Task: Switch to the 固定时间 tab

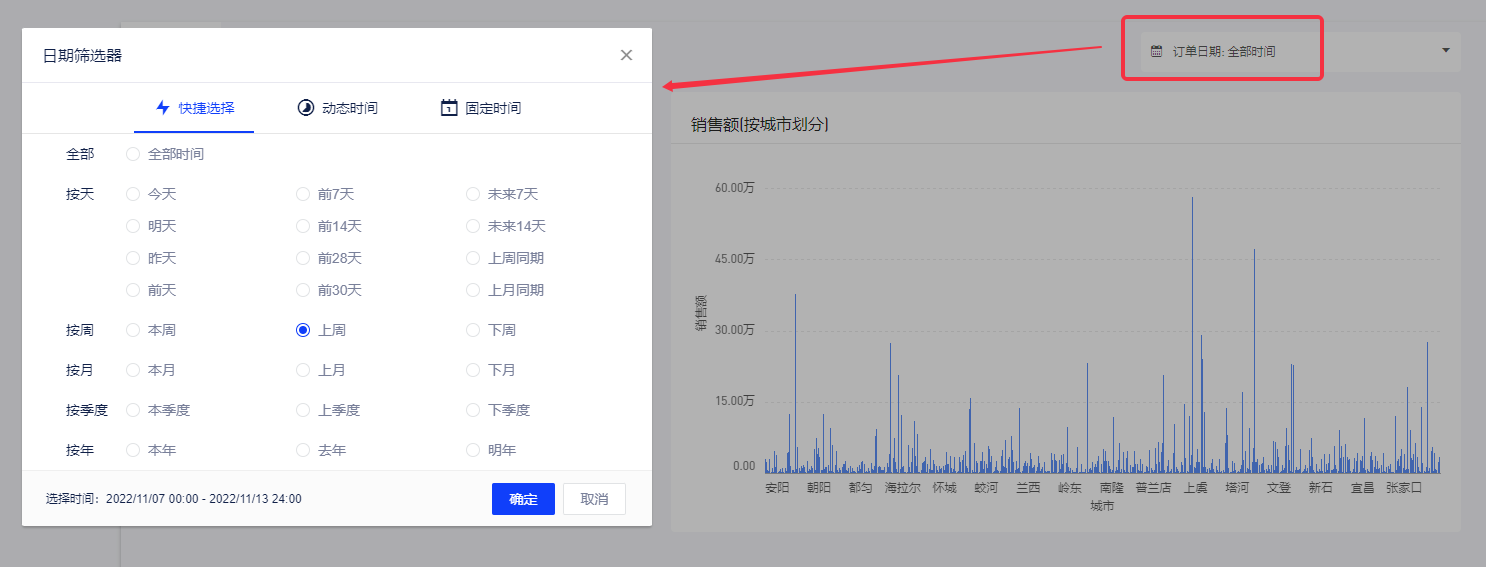Action: click(x=492, y=108)
